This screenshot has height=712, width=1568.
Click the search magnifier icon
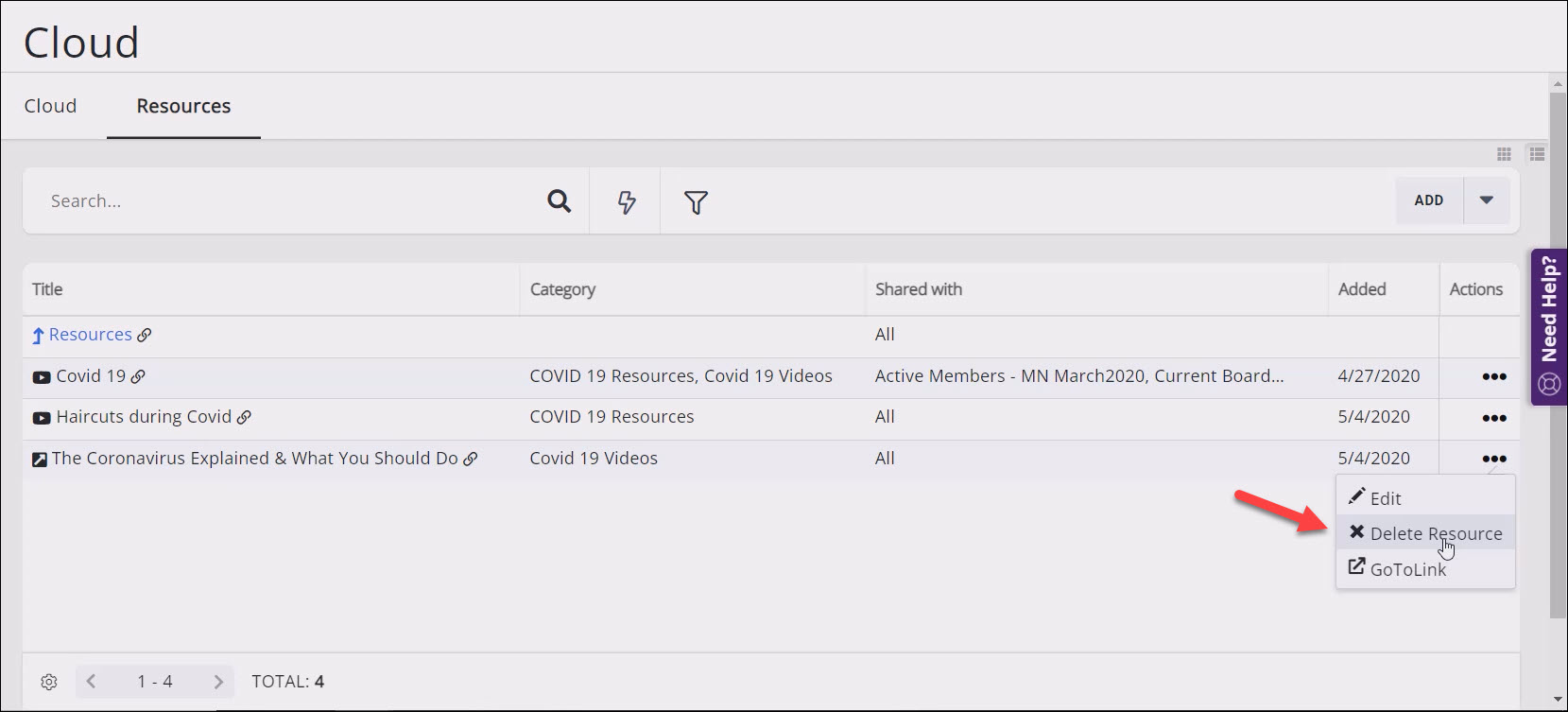[x=559, y=201]
